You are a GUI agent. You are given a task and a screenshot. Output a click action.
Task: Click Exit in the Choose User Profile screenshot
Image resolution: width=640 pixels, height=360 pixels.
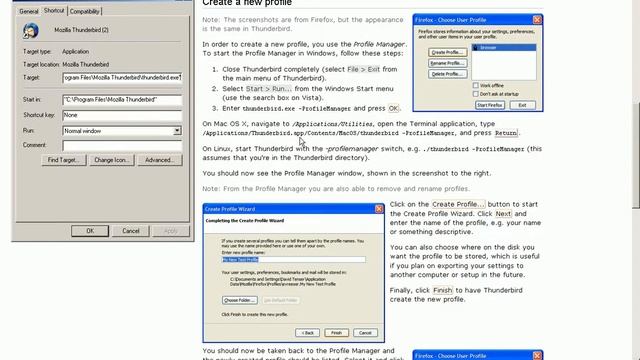(522, 105)
